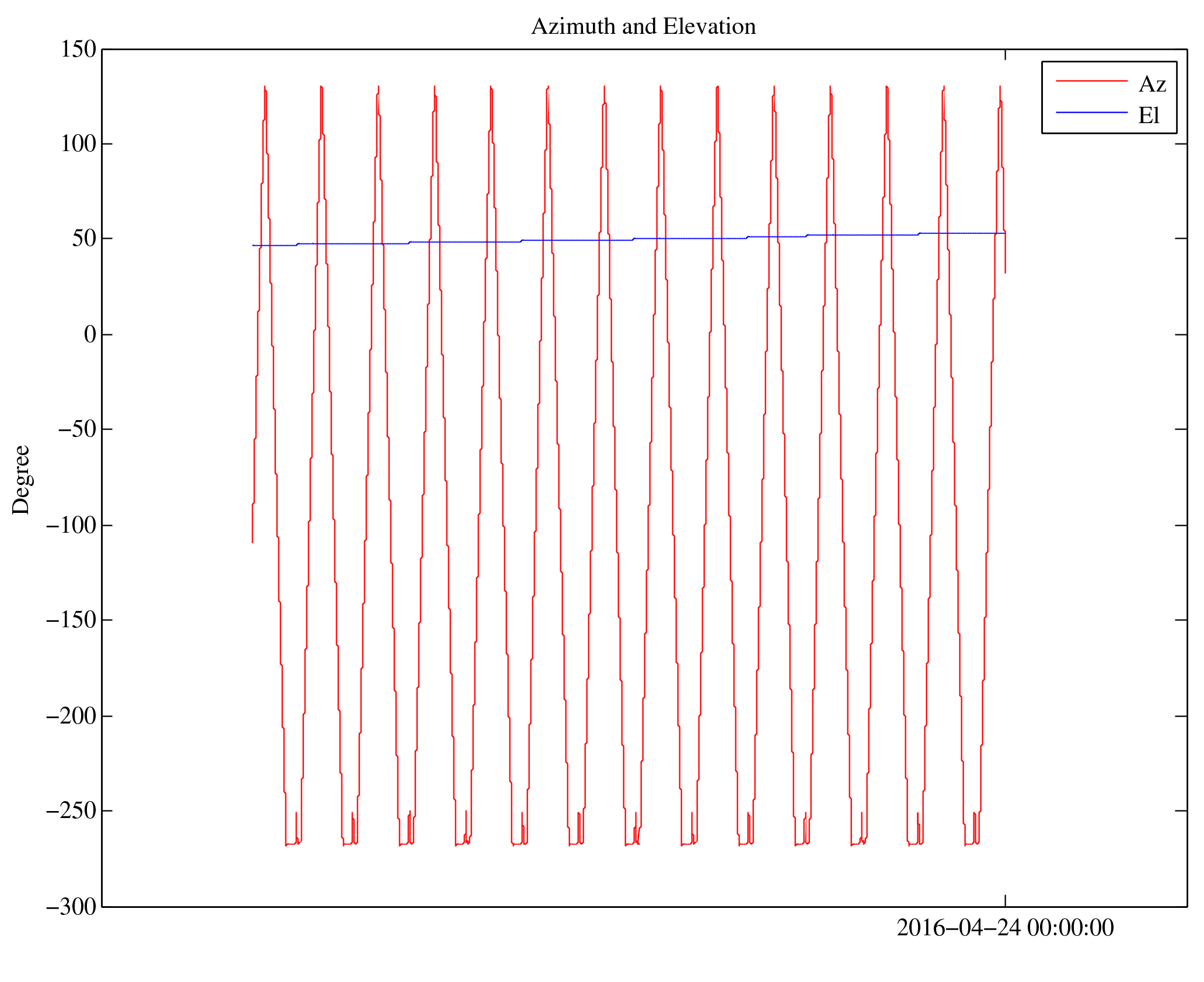The height and width of the screenshot is (982, 1204).
Task: Click the −50 y-axis tick label
Action: 76,429
